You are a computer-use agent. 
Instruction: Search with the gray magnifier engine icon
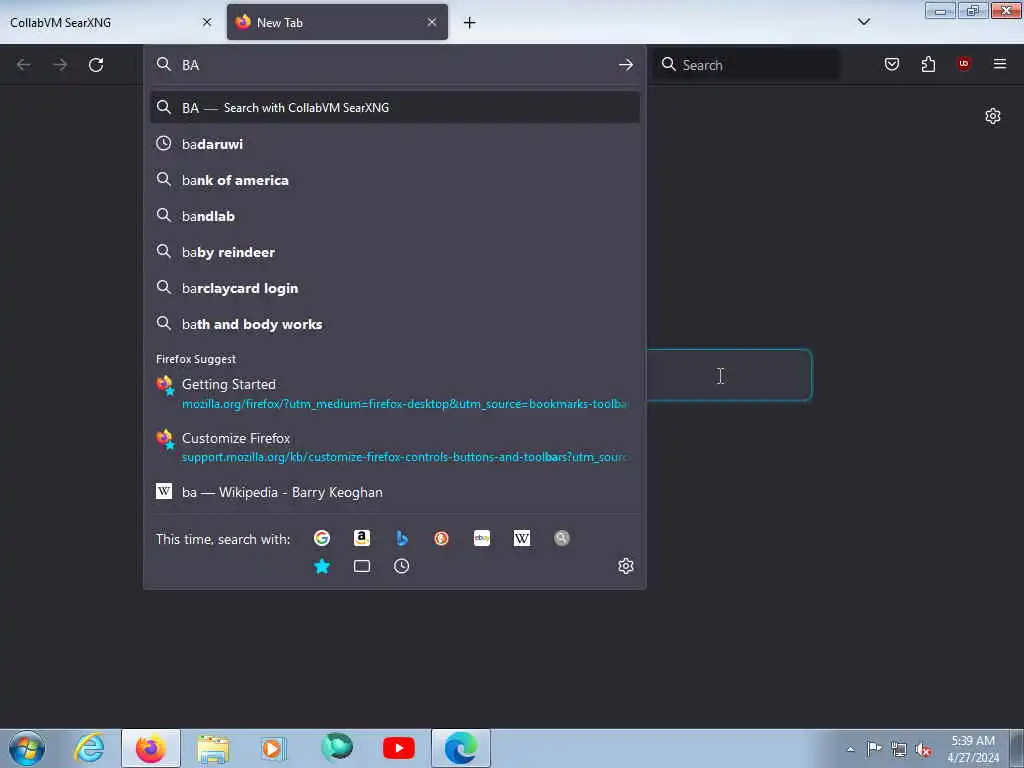562,538
